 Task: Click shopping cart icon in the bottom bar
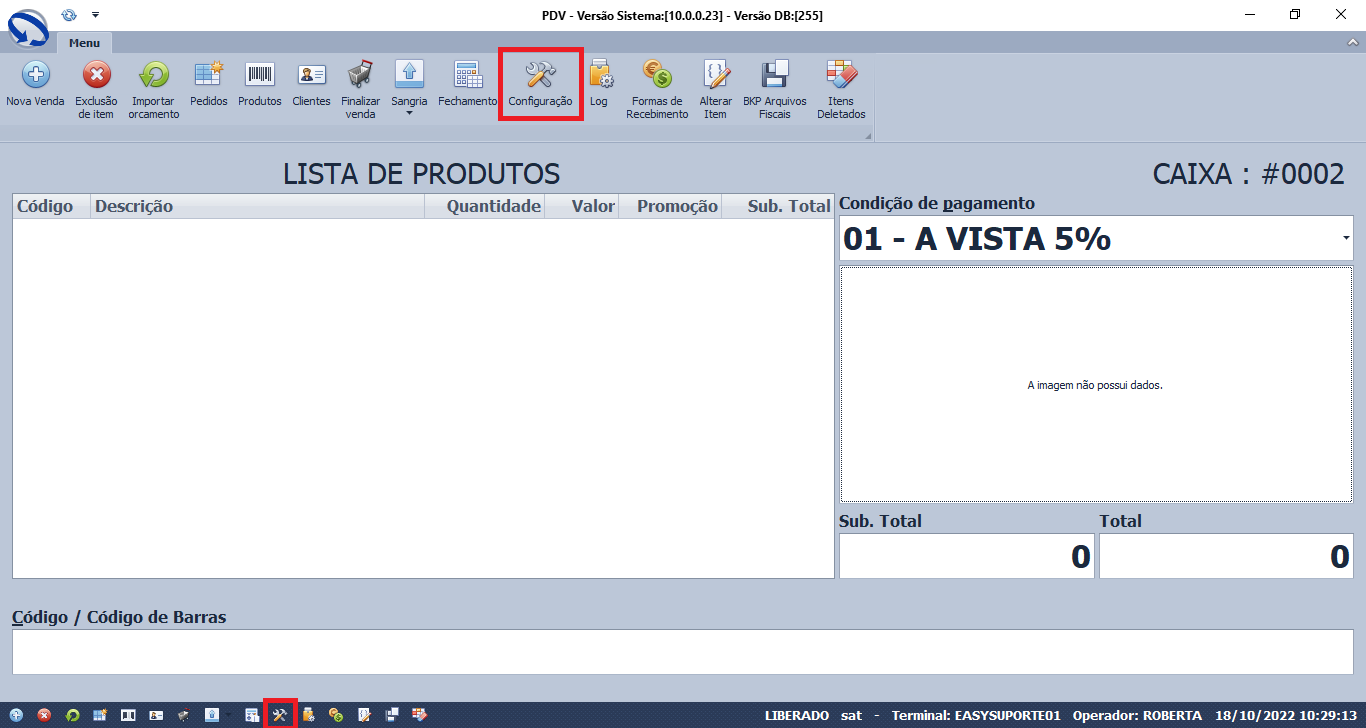184,715
